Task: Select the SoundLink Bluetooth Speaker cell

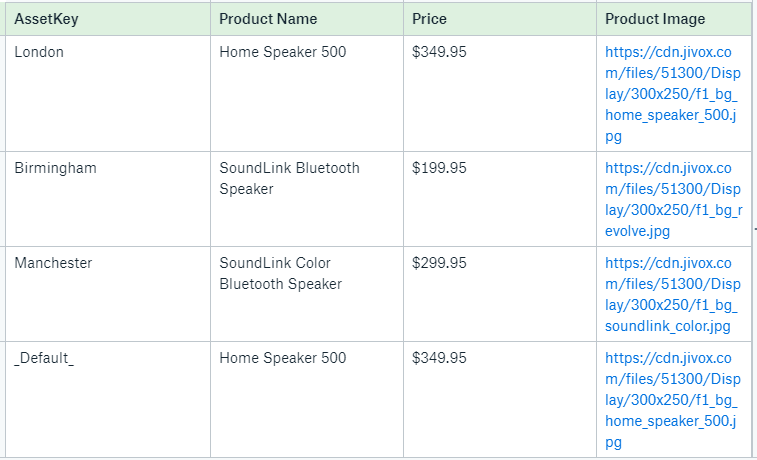Action: [307, 199]
